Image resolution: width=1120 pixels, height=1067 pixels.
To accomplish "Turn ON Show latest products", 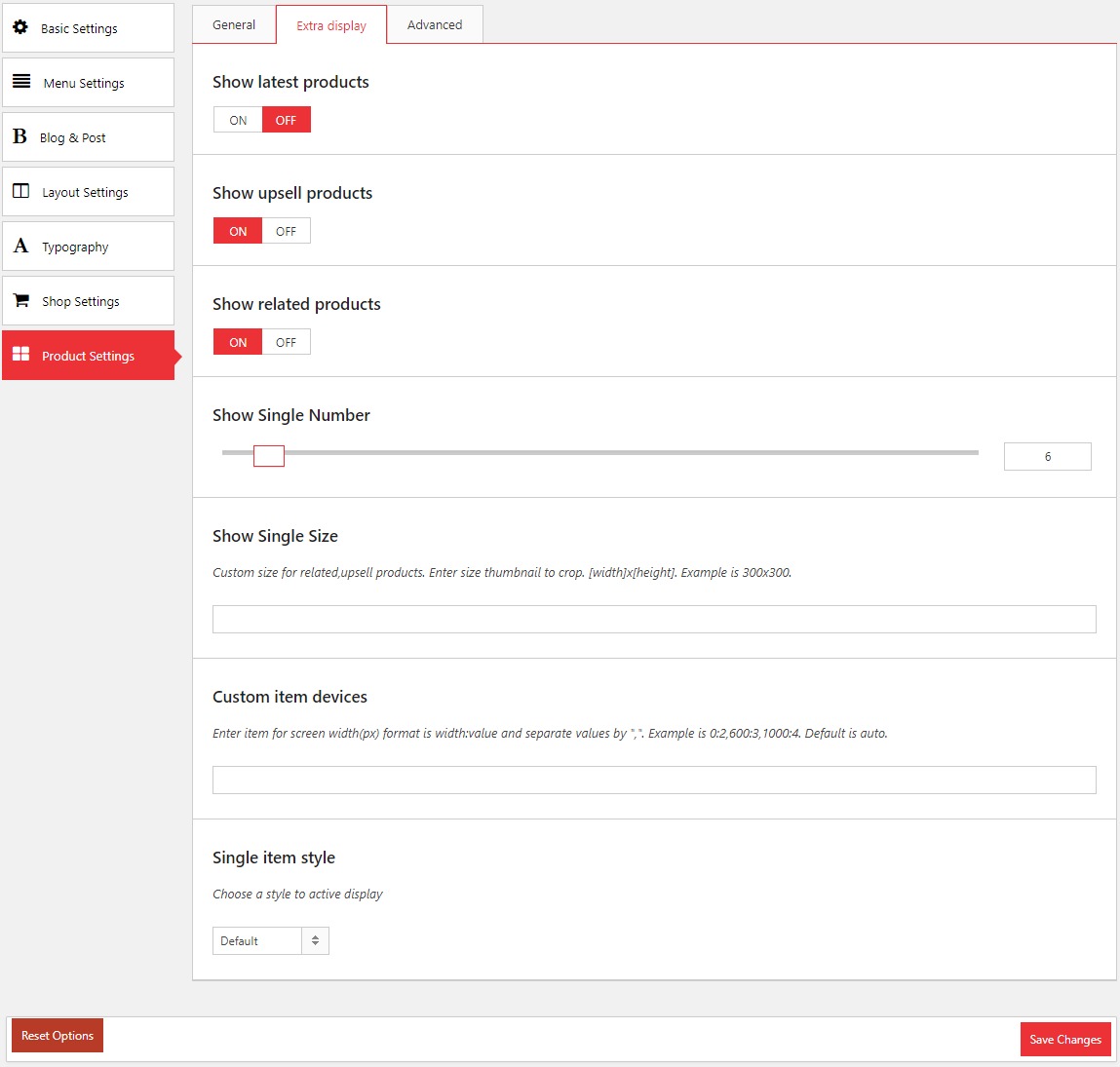I will click(x=238, y=120).
